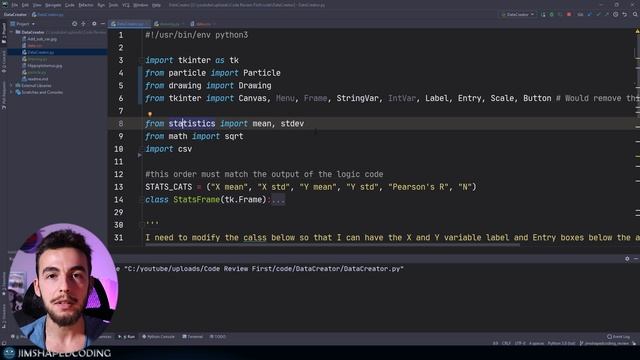The width and height of the screenshot is (640, 360).
Task: Collapse the DataCreator root folder
Action: (12, 32)
